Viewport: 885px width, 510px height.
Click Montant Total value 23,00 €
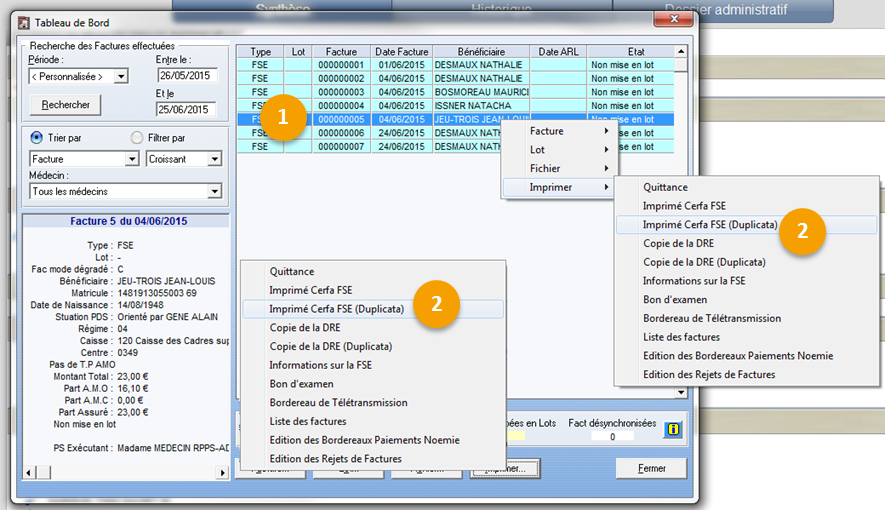133,376
